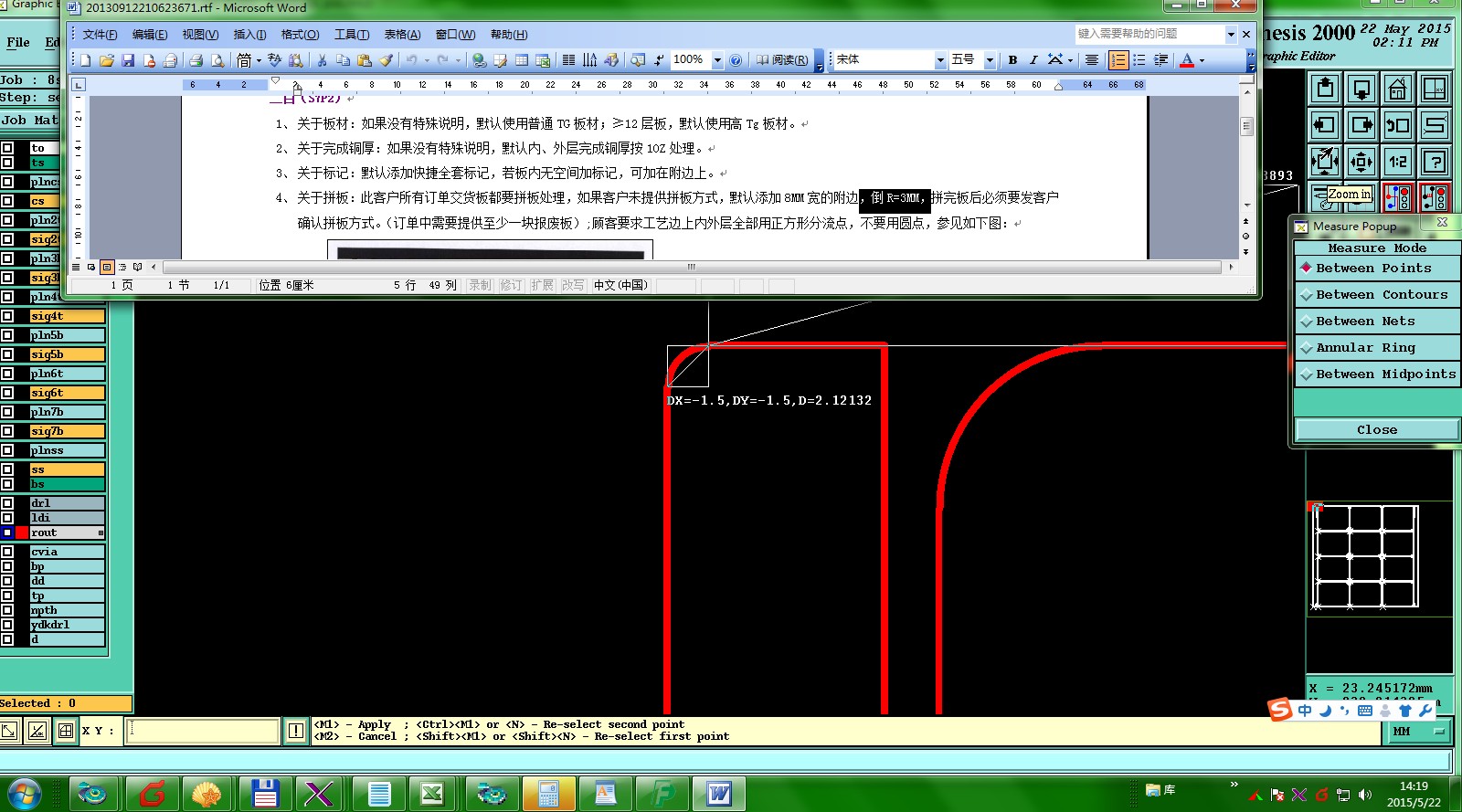This screenshot has height=812, width=1462.
Task: Click the Word Cut scissors icon
Action: [x=322, y=60]
